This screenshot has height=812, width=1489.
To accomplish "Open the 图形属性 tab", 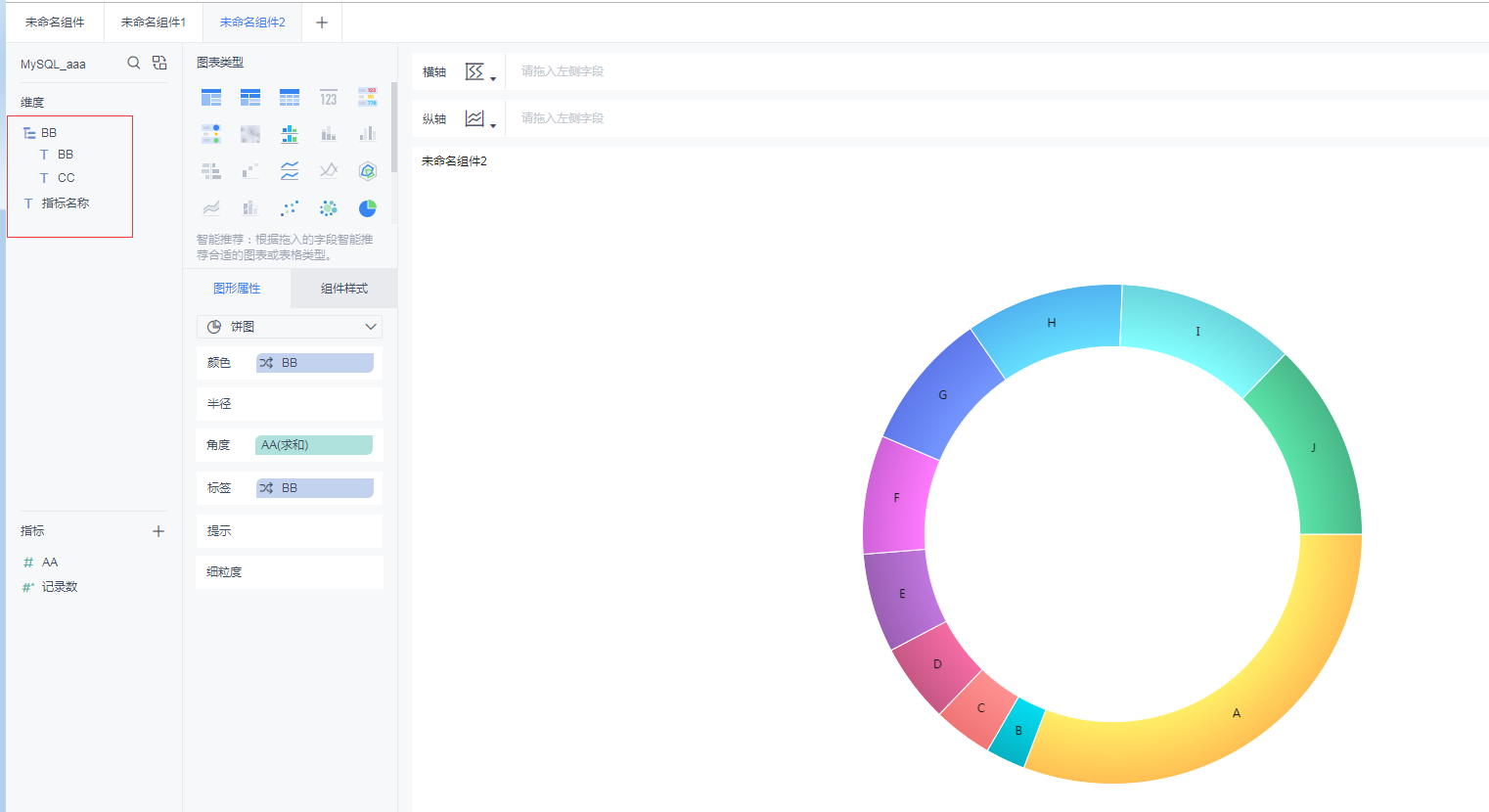I will tap(237, 289).
